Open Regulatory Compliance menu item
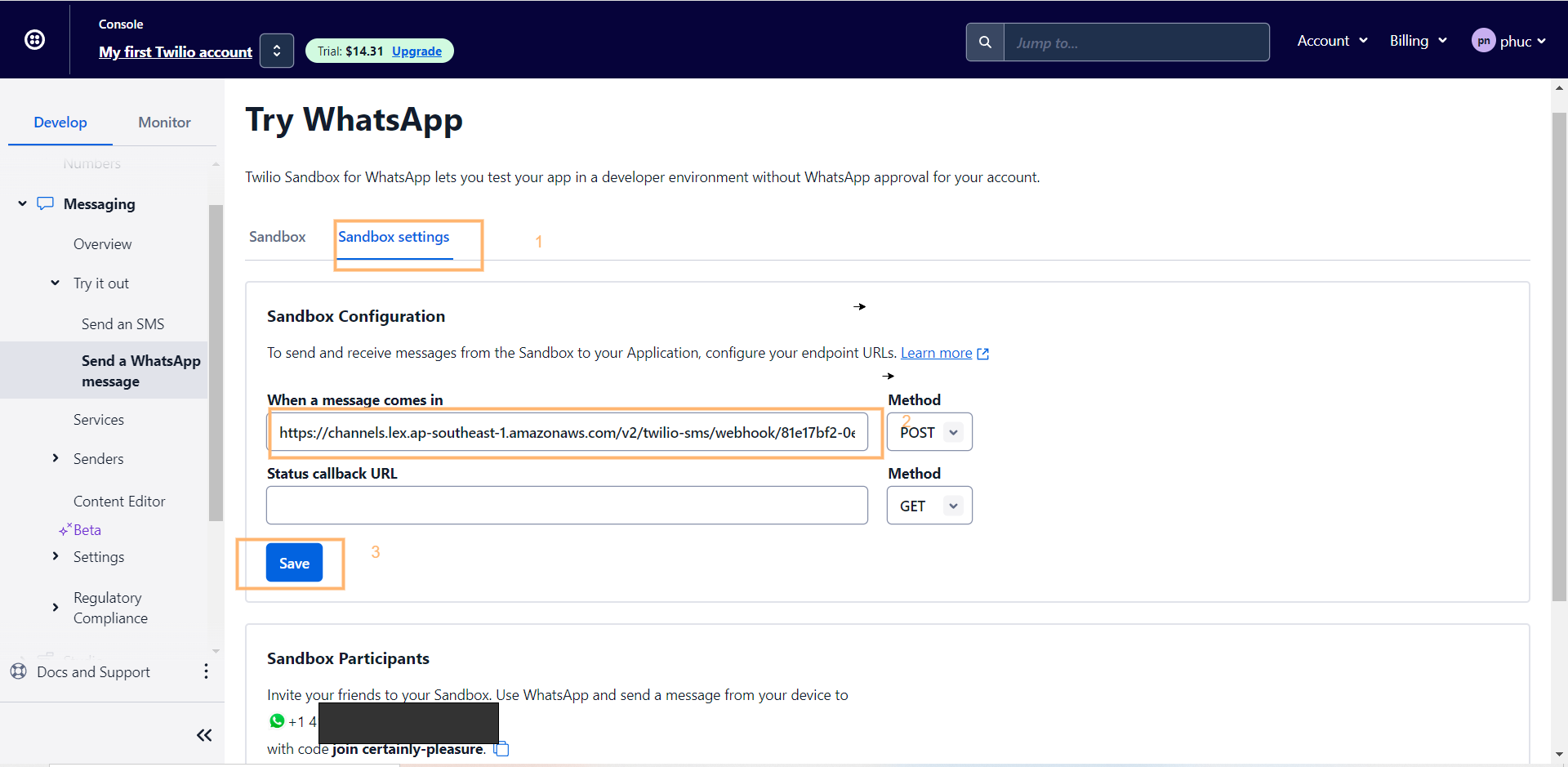The width and height of the screenshot is (1568, 767). coord(110,608)
